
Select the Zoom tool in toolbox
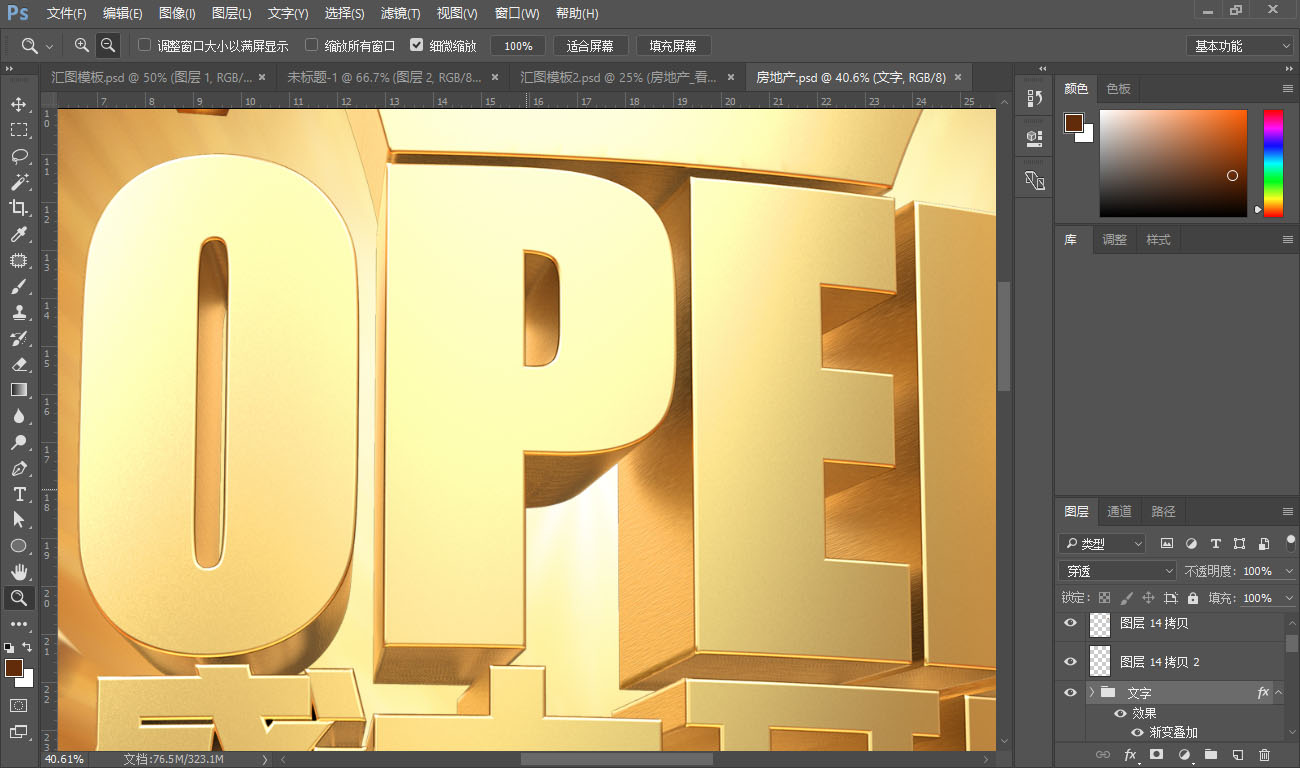click(x=18, y=598)
